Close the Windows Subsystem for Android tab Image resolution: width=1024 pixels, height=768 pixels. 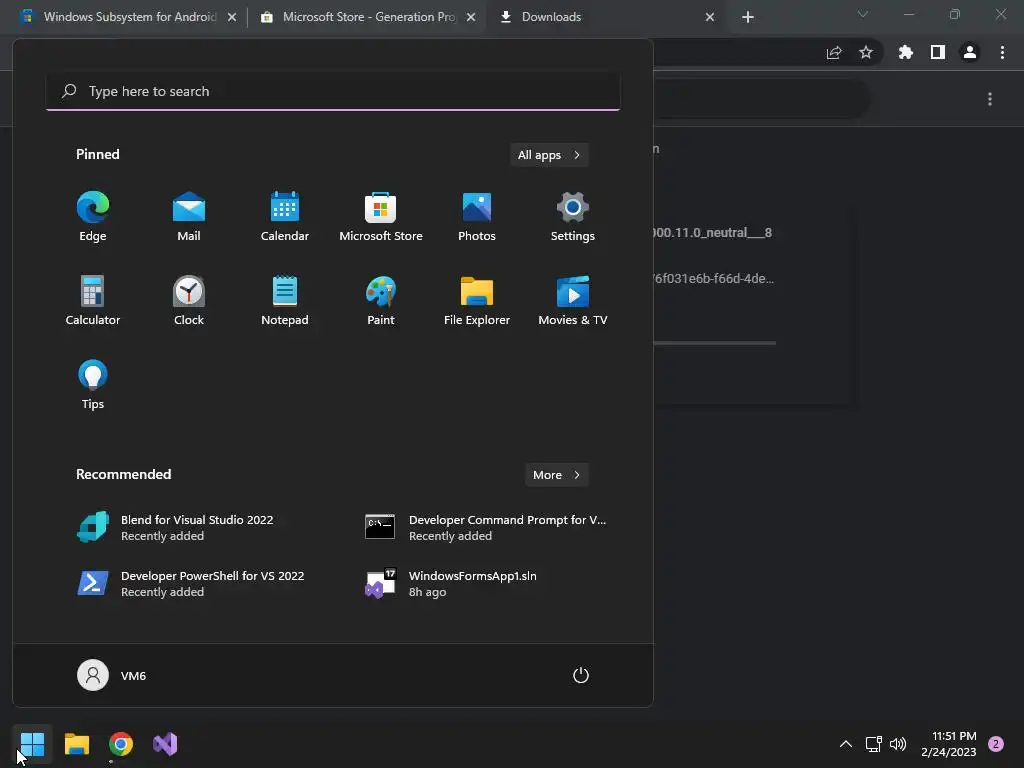point(232,17)
